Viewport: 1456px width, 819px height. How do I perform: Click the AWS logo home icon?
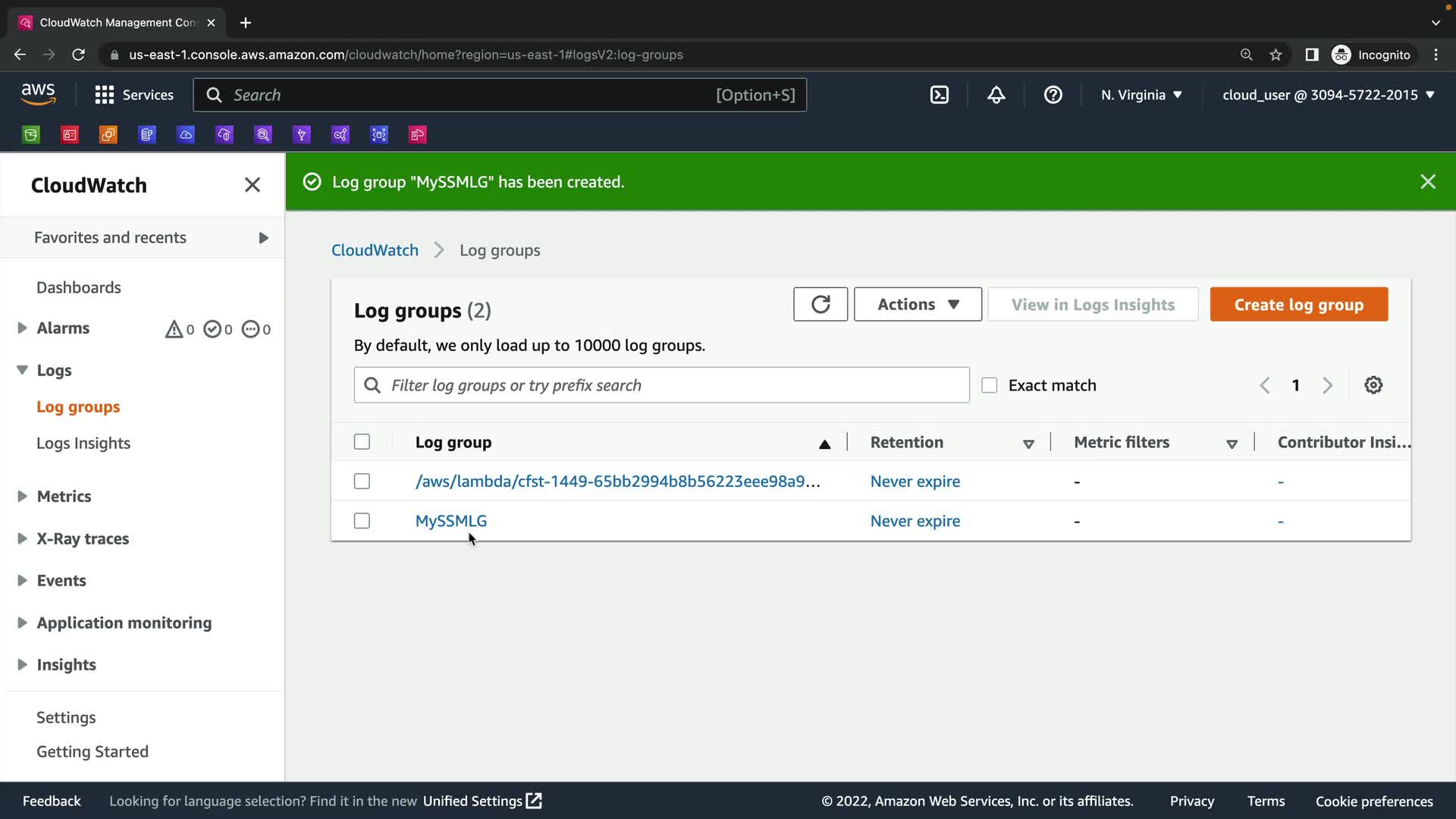[x=38, y=94]
